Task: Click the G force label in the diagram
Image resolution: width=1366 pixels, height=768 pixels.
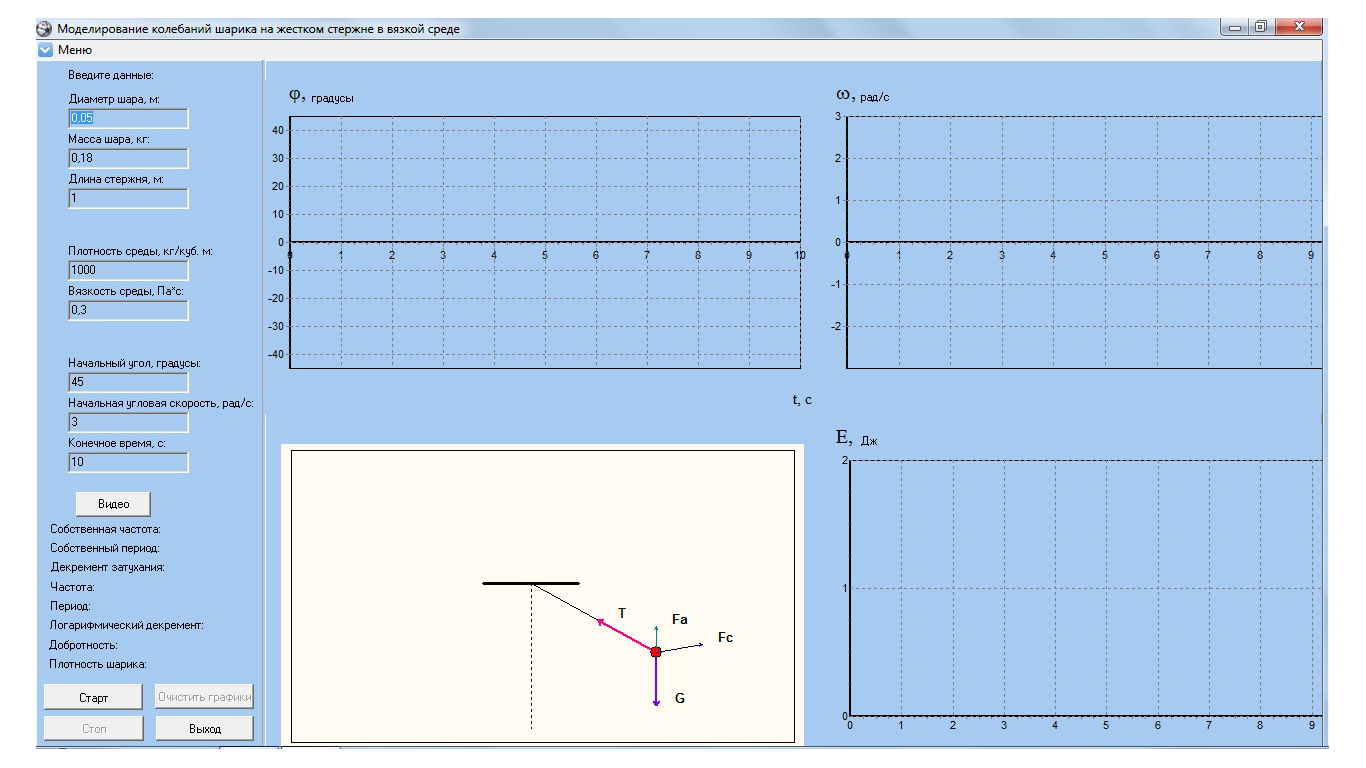Action: point(680,699)
